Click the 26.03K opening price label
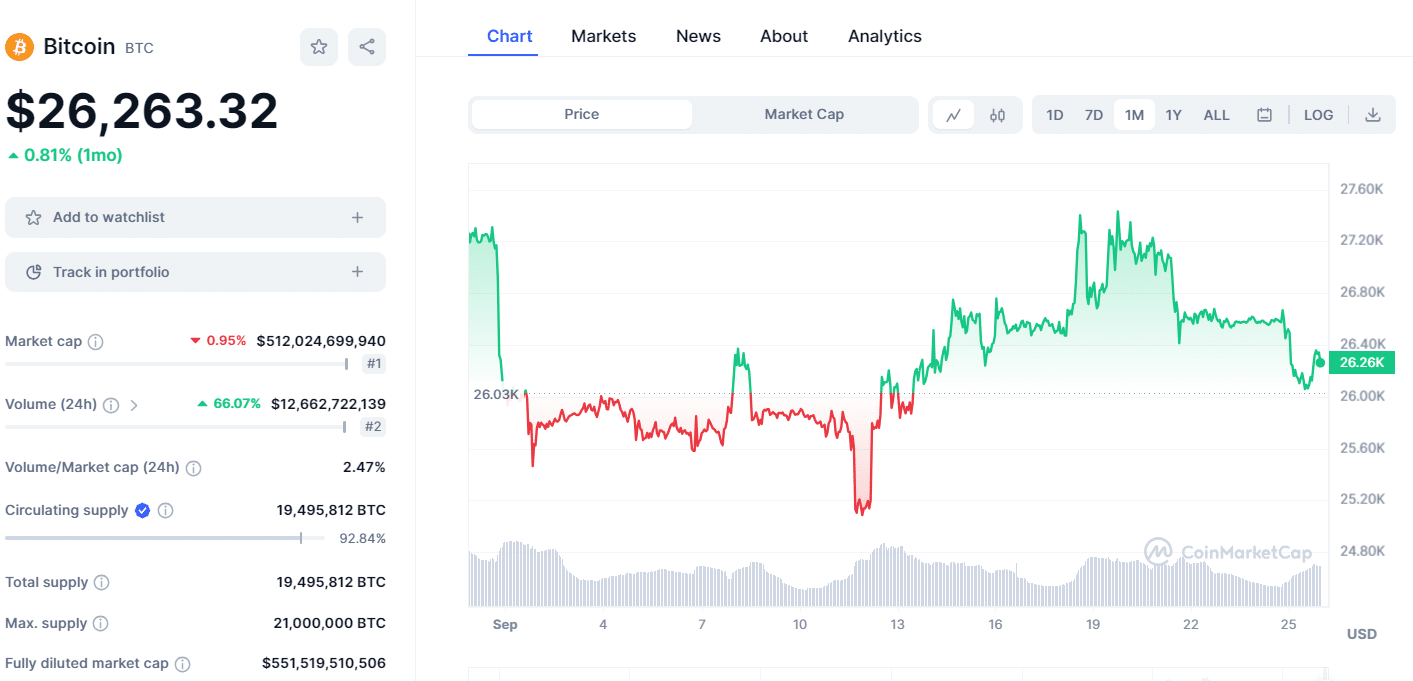Image resolution: width=1413 pixels, height=681 pixels. point(496,394)
